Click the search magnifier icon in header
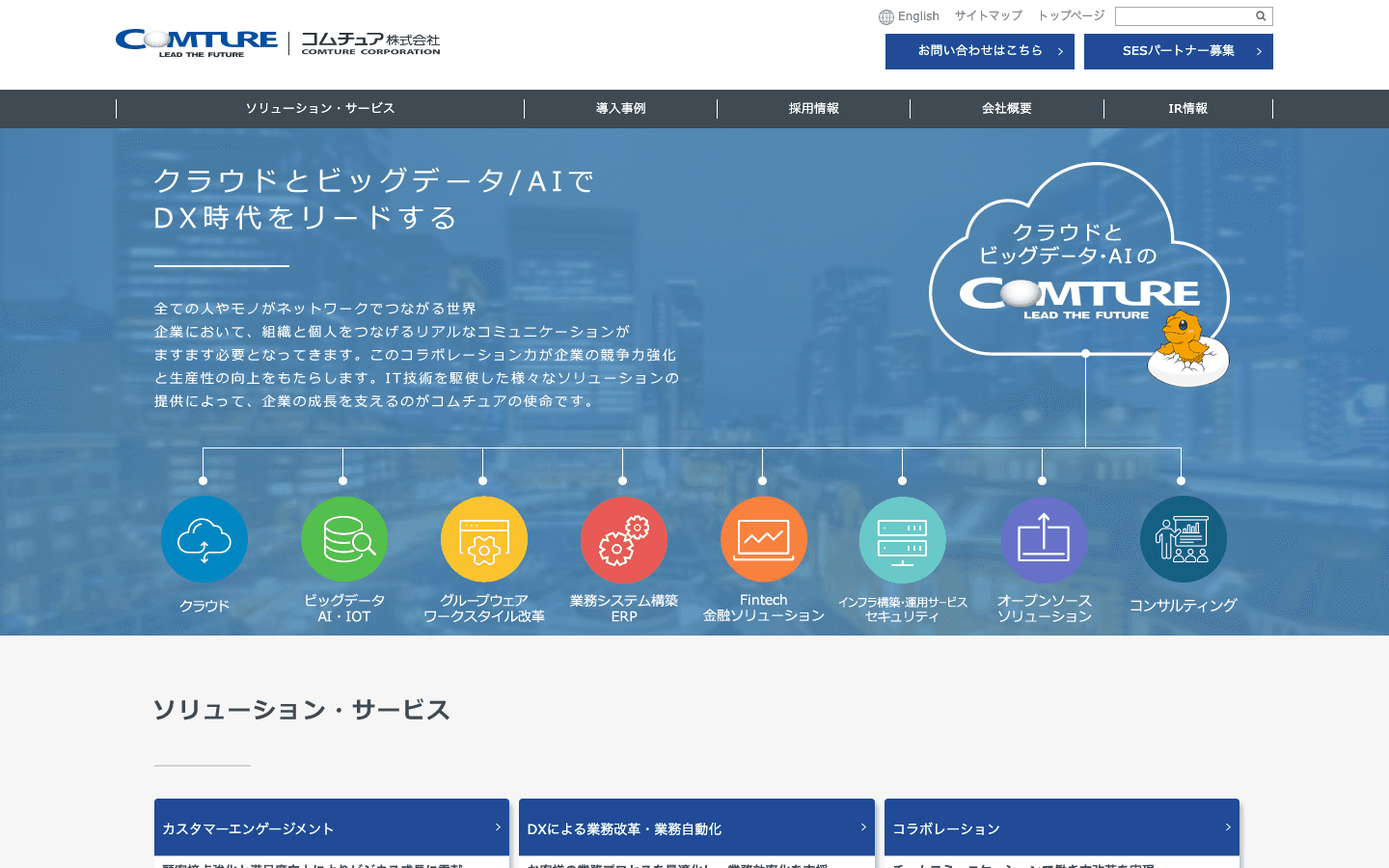The height and width of the screenshot is (868, 1389). coord(1261,16)
